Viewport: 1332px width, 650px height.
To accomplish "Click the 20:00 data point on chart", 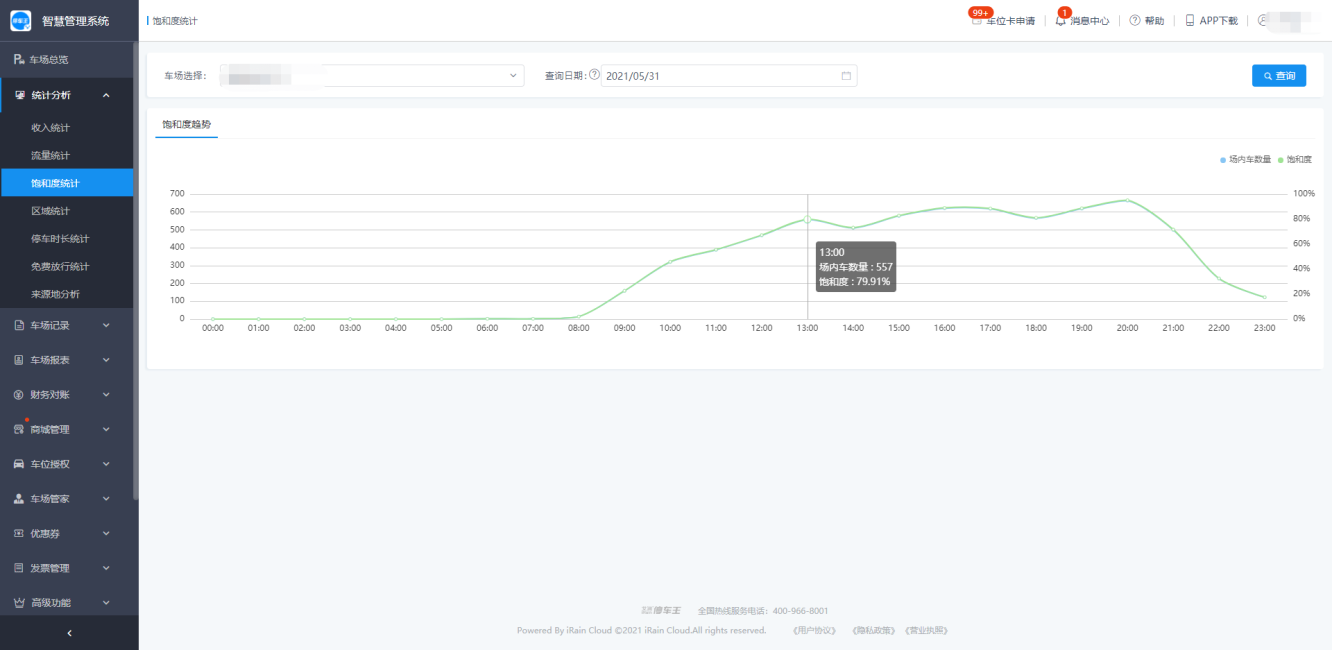I will [x=1127, y=200].
